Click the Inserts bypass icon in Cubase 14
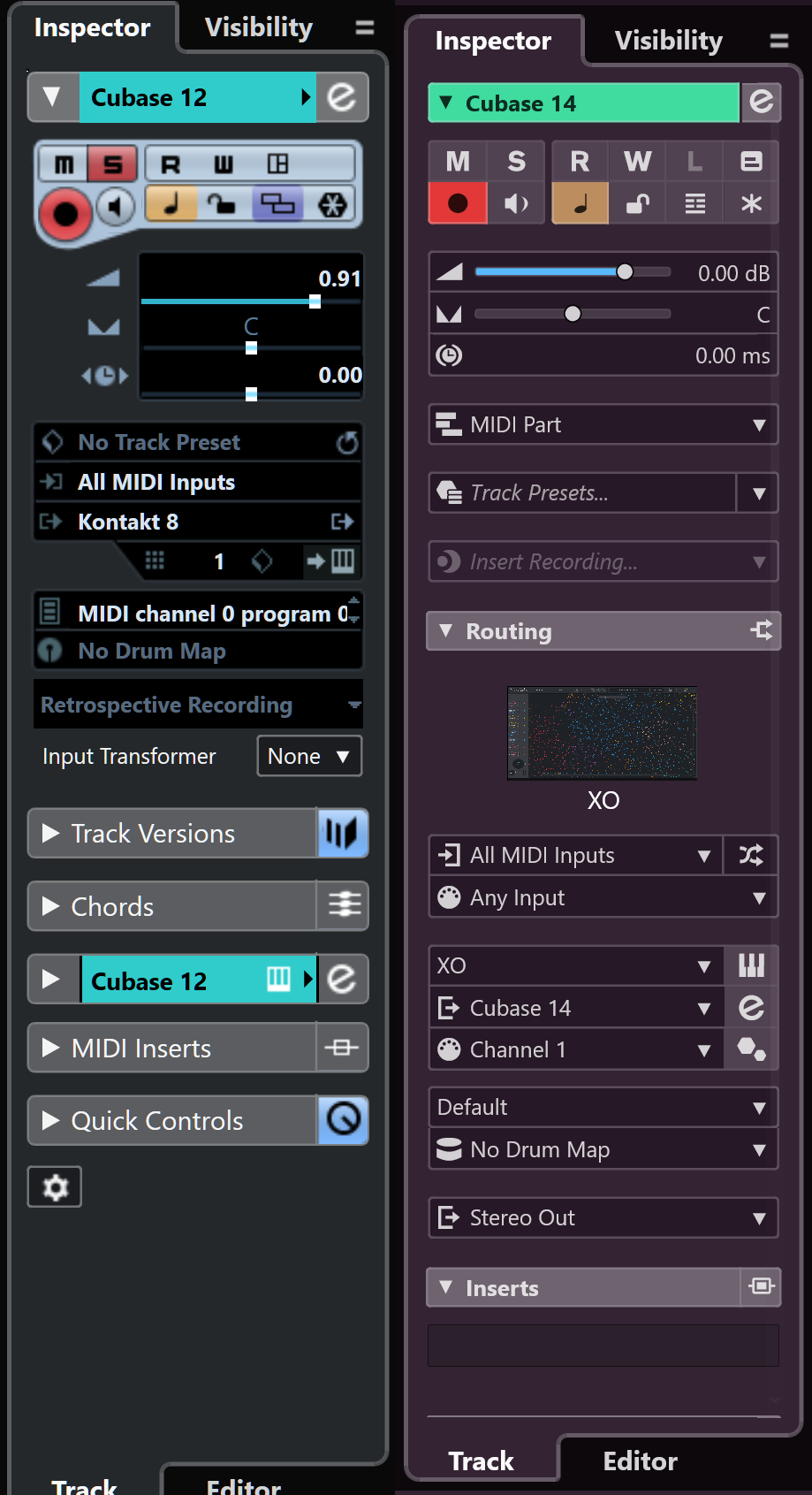The height and width of the screenshot is (1495, 812). click(x=761, y=1286)
